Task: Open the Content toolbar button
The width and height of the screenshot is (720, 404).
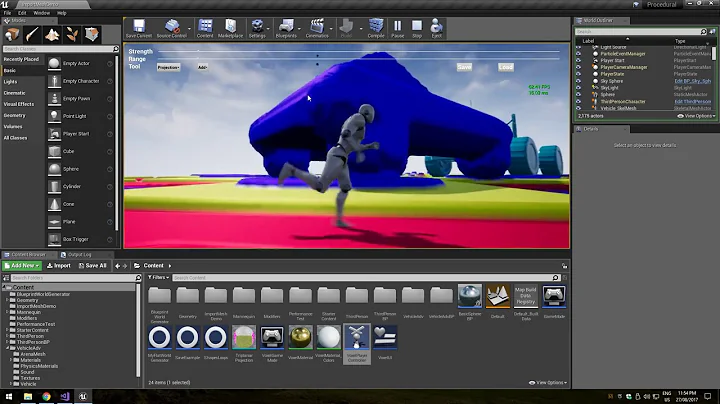Action: point(205,28)
